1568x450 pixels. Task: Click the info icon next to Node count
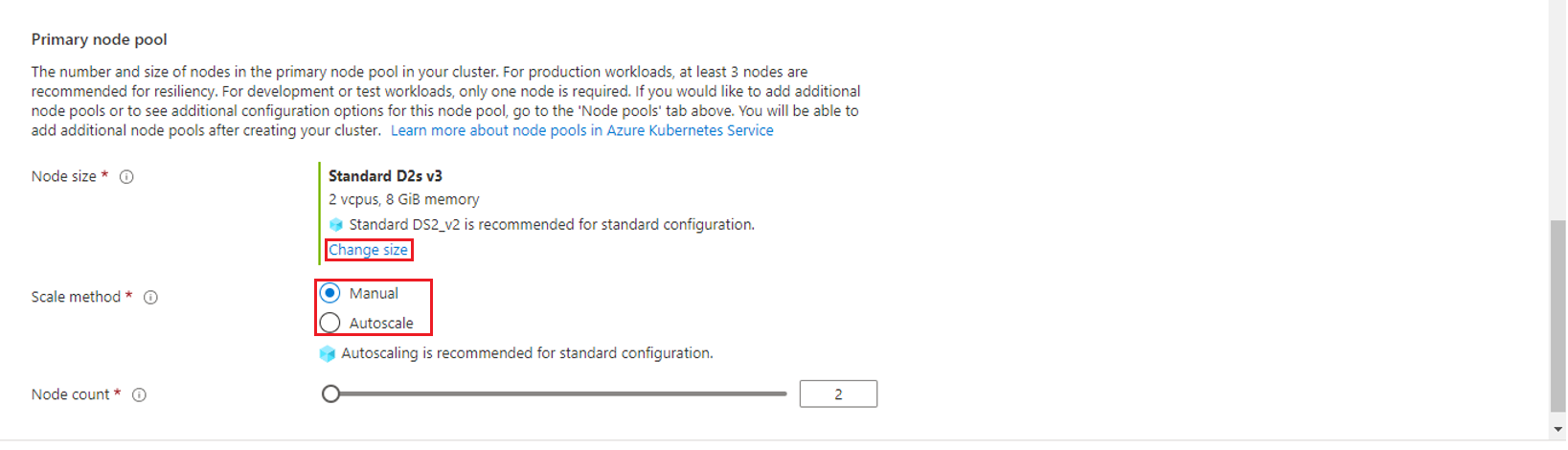point(139,395)
